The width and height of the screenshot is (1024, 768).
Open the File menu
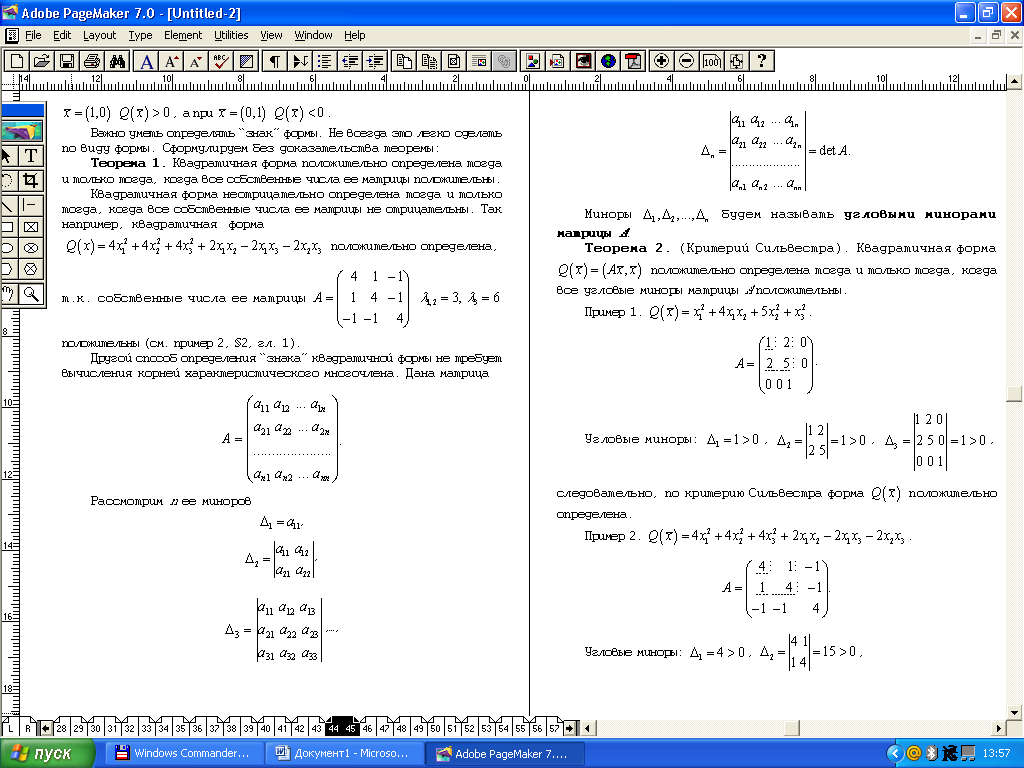pos(33,35)
